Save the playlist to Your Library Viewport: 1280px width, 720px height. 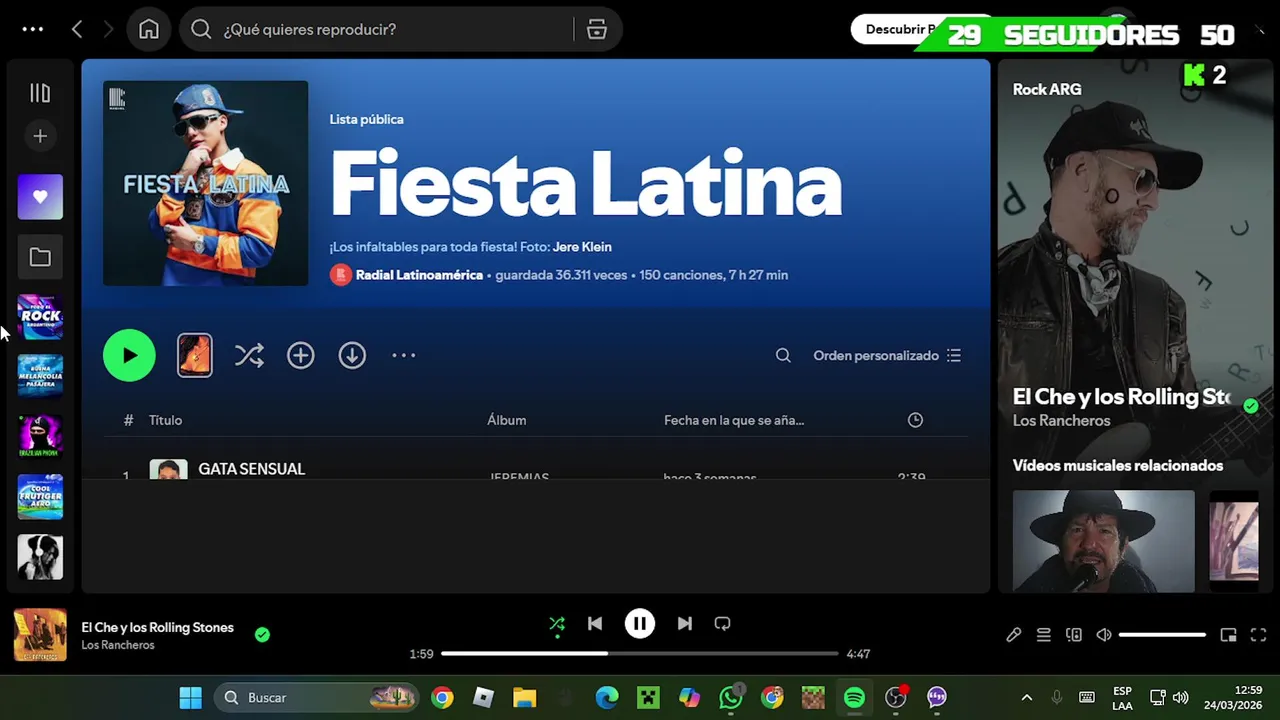coord(301,355)
